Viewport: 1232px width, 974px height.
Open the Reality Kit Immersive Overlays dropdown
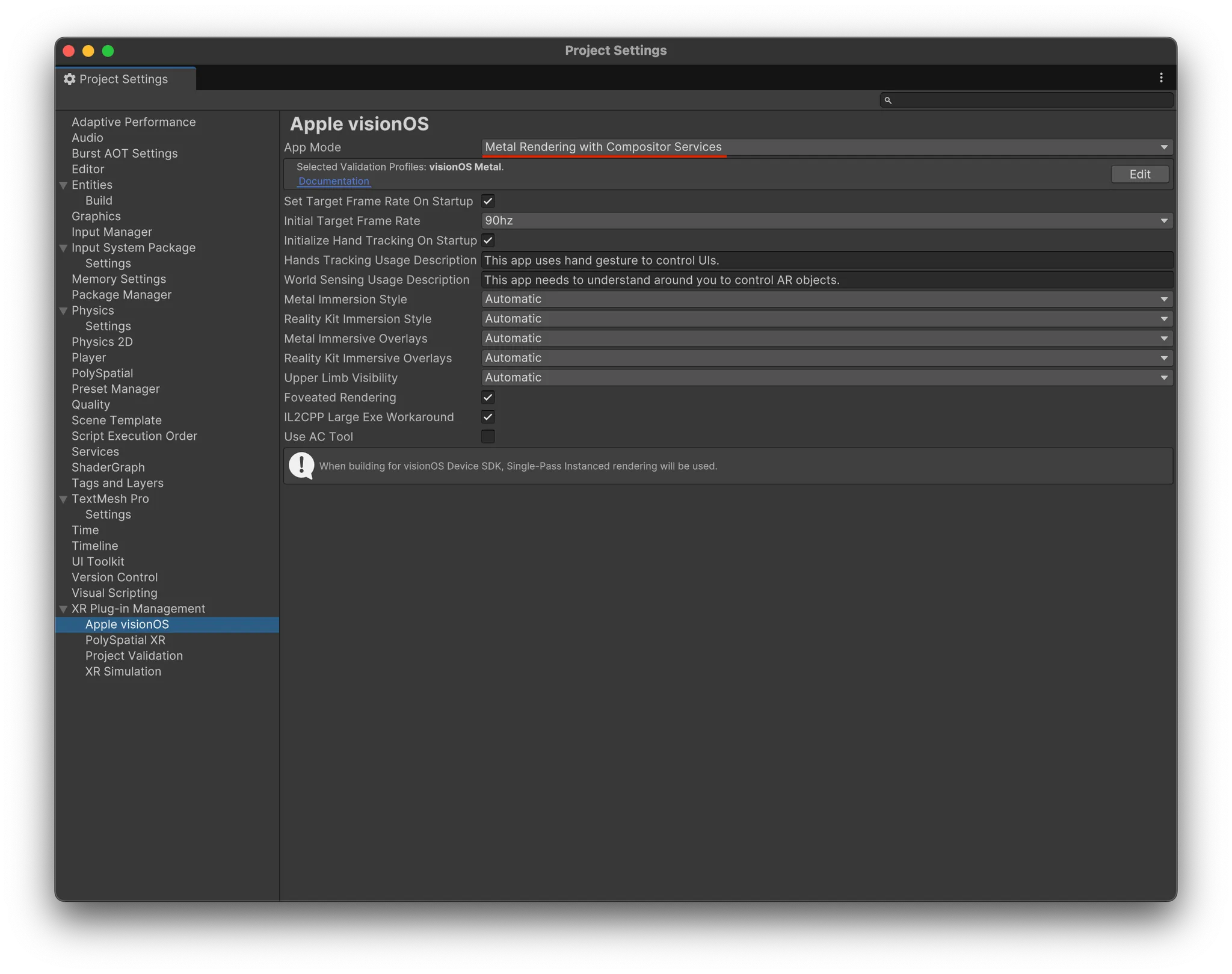[827, 358]
